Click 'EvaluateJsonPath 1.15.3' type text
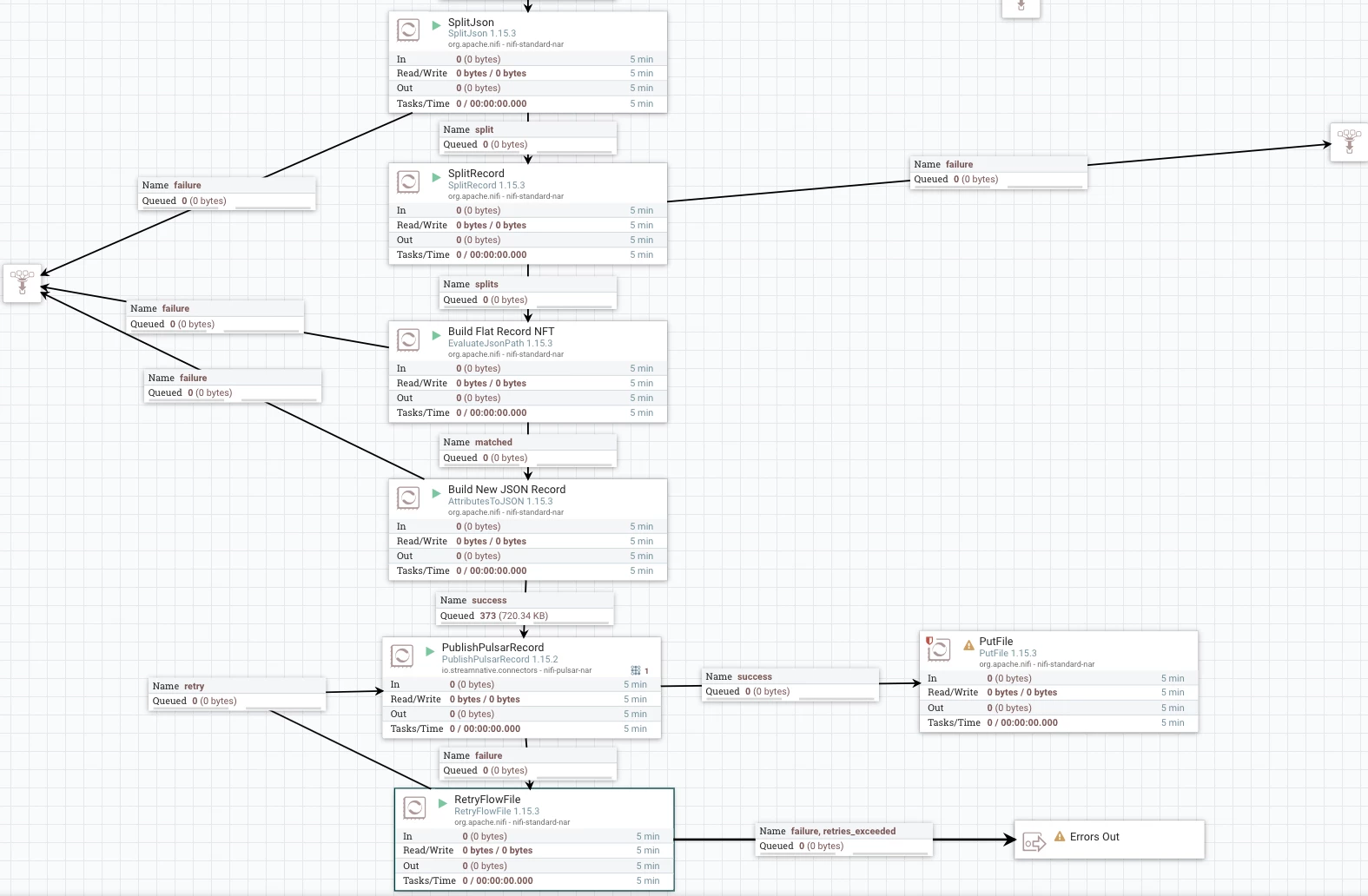 (x=500, y=344)
